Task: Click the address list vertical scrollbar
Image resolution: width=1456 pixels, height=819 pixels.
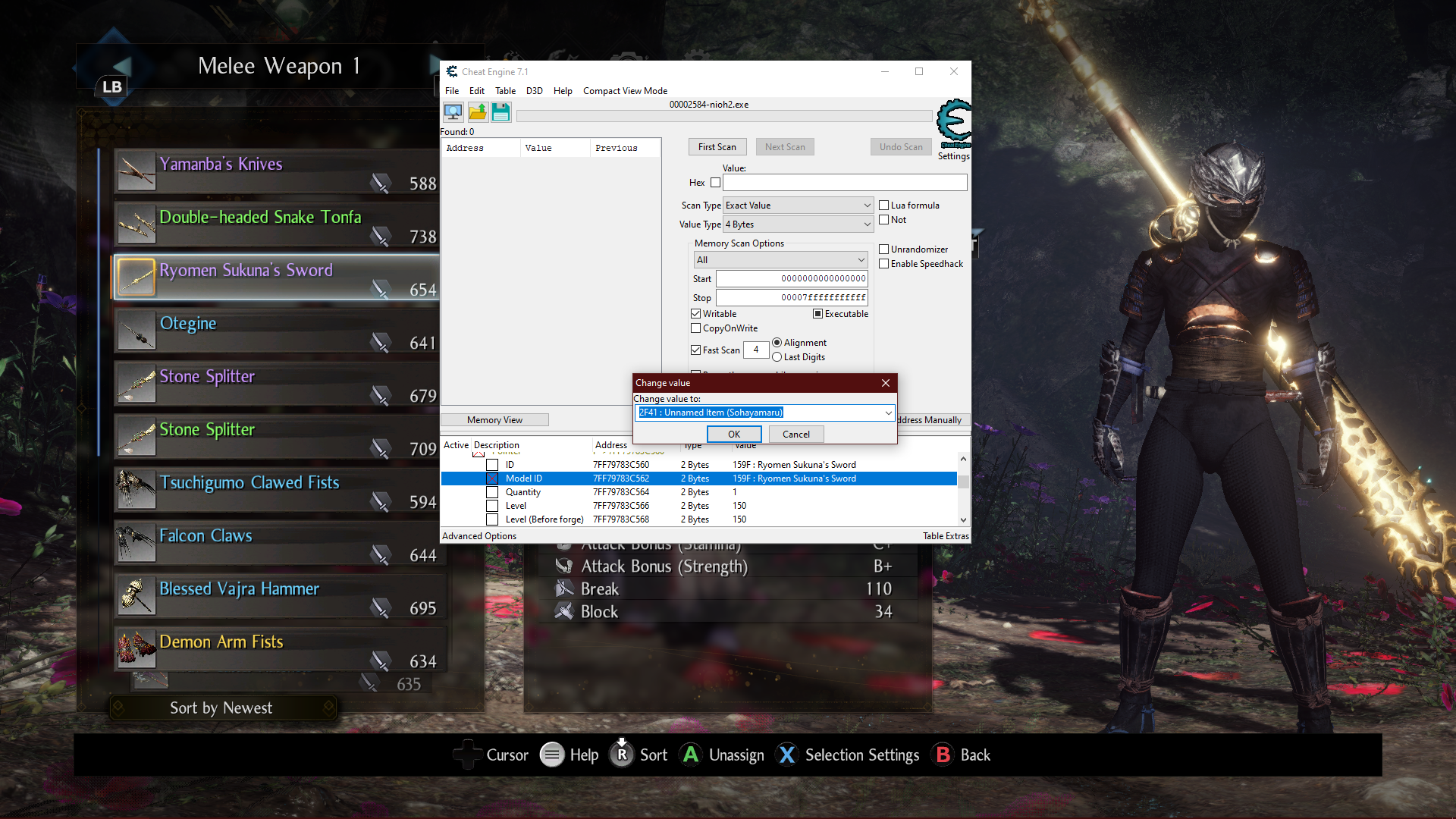Action: tap(963, 489)
